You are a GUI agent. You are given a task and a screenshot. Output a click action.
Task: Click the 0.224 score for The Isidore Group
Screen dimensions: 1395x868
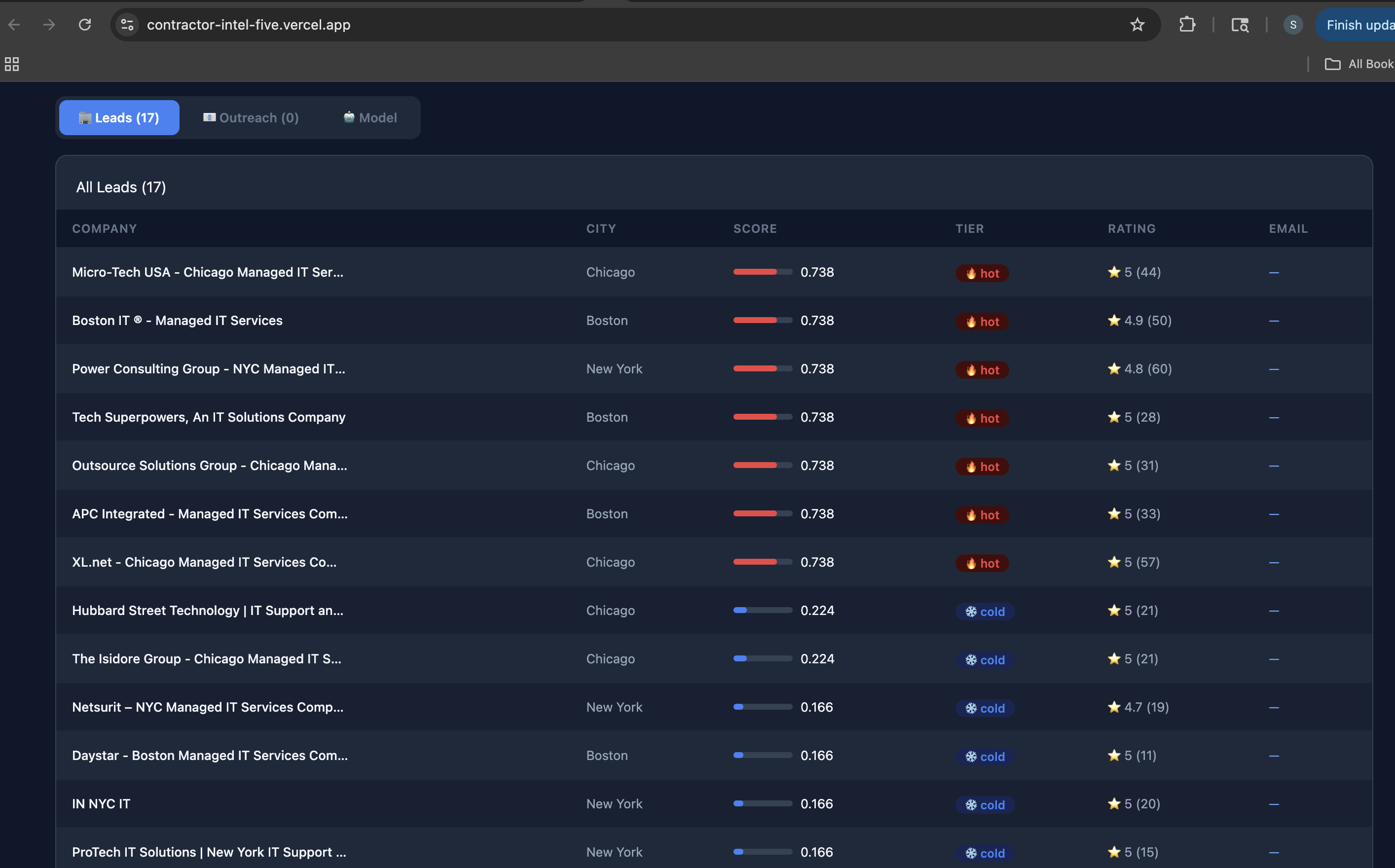(x=817, y=659)
